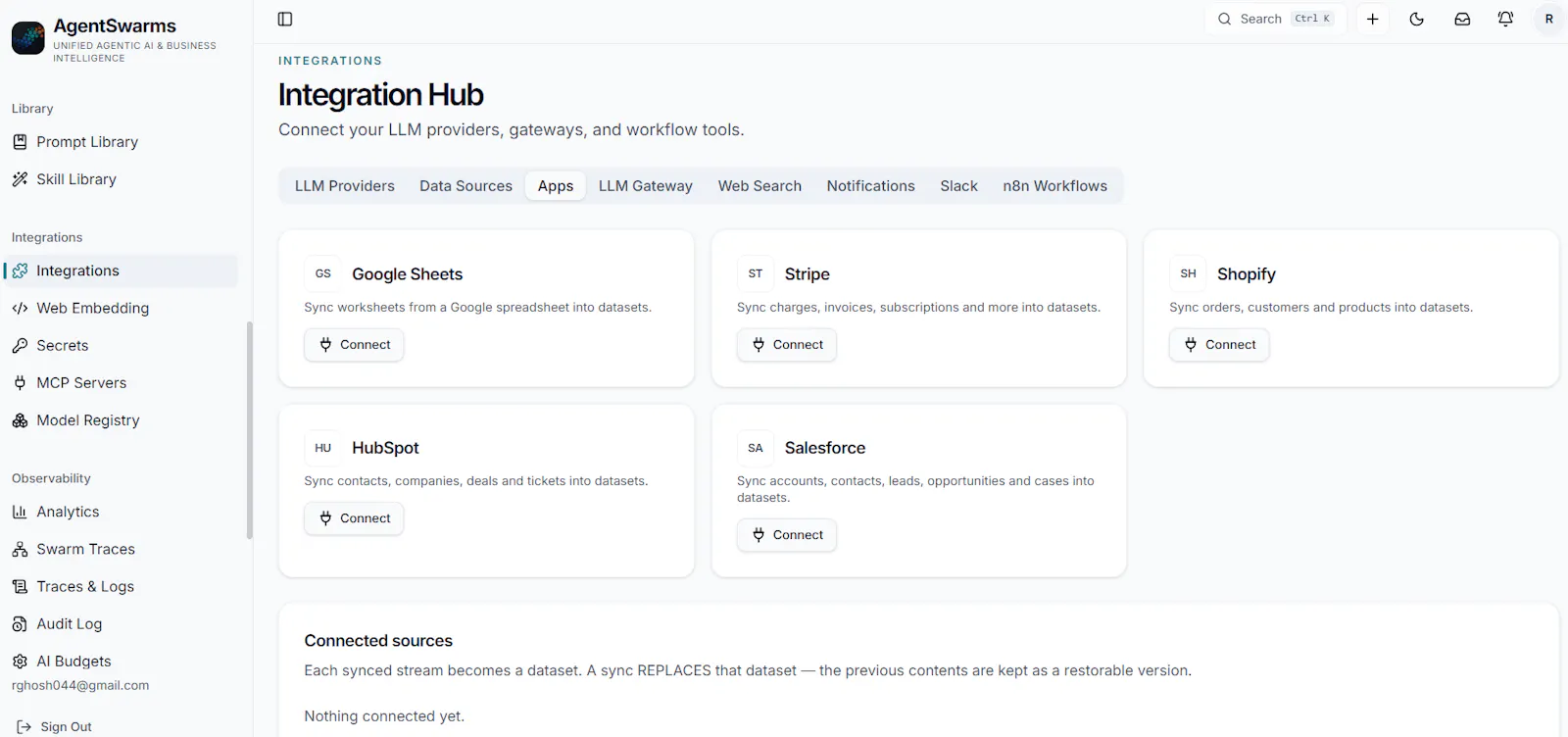Click the Sign Out arrow icon

pyautogui.click(x=24, y=727)
